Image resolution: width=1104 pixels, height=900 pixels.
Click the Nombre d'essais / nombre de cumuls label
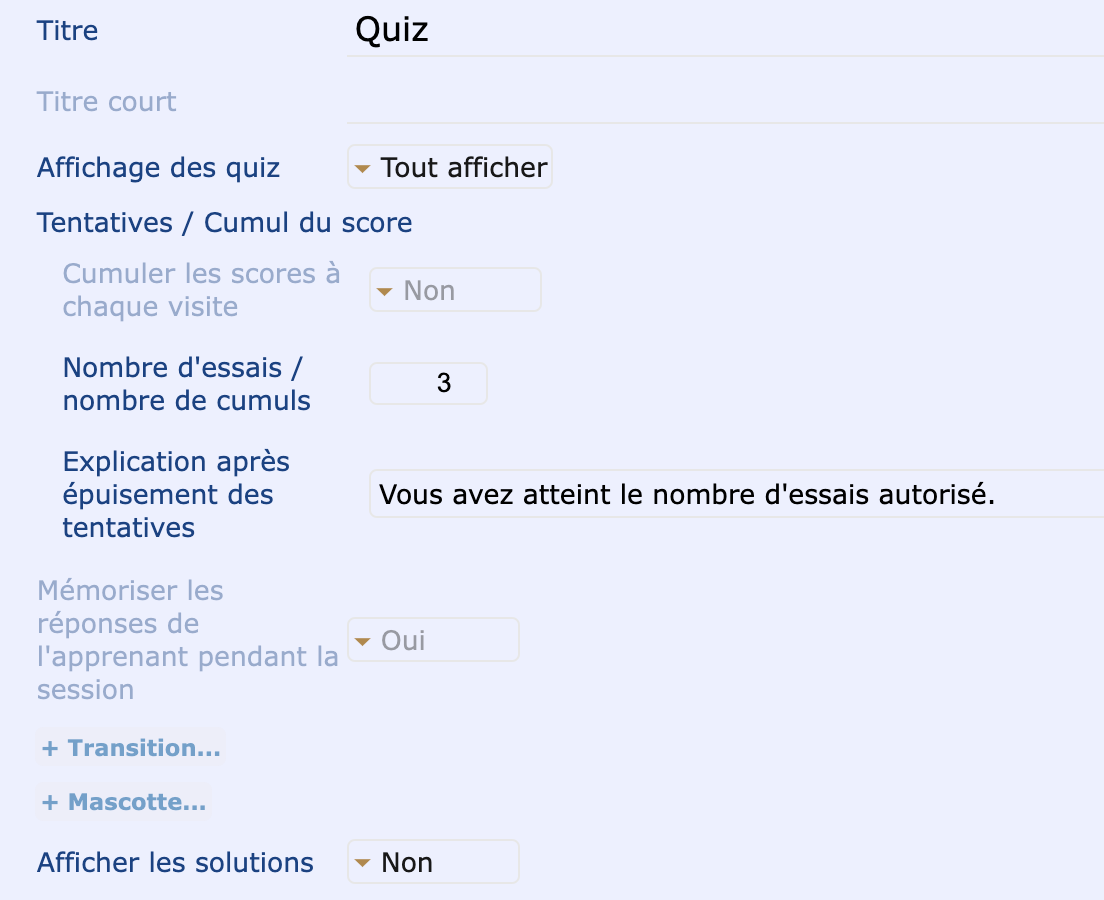click(187, 384)
